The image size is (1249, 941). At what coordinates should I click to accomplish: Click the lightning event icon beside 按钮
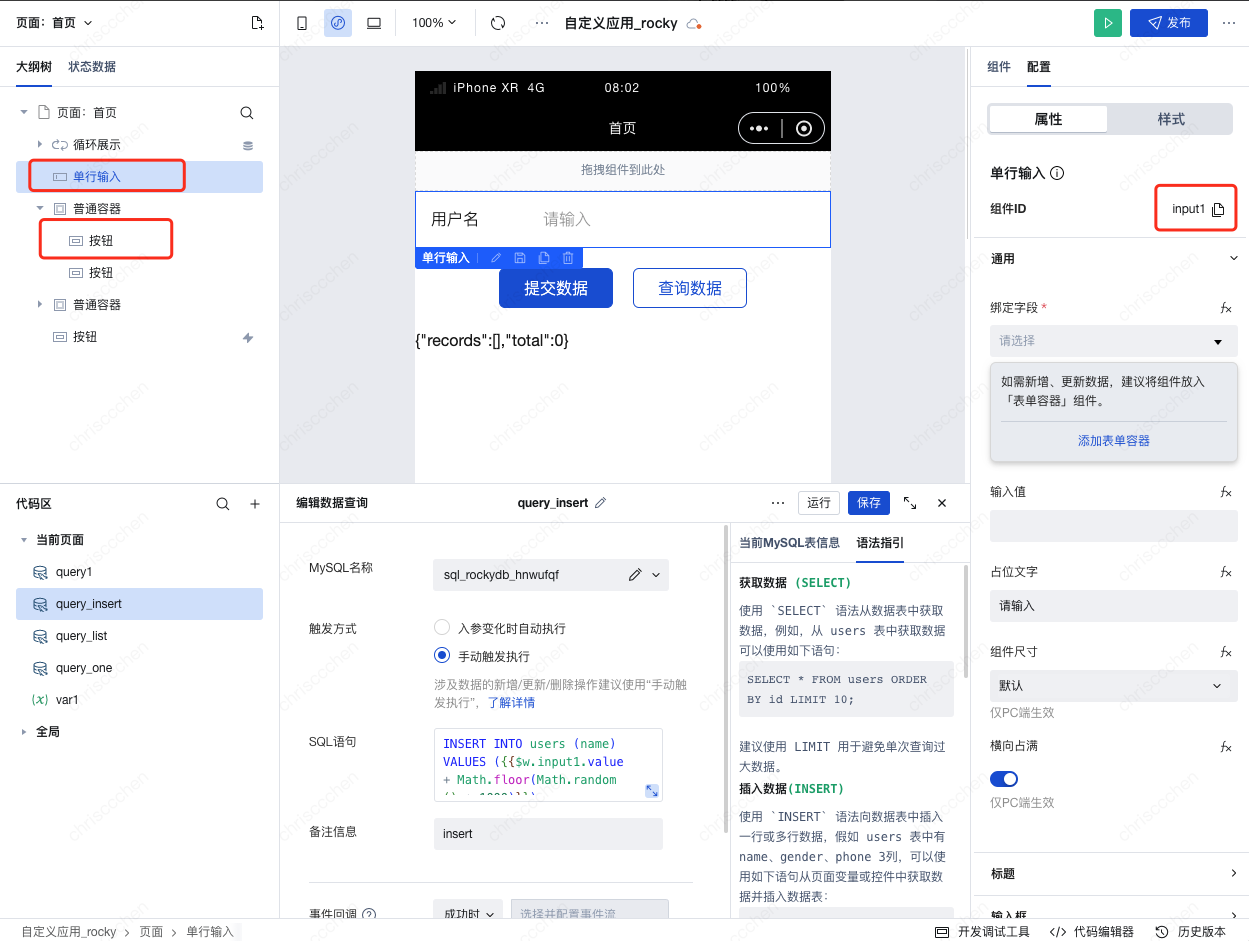(248, 337)
